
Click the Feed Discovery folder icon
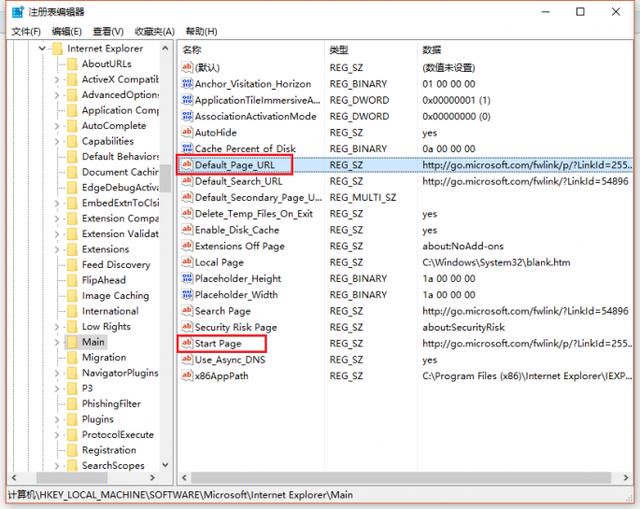pos(72,265)
